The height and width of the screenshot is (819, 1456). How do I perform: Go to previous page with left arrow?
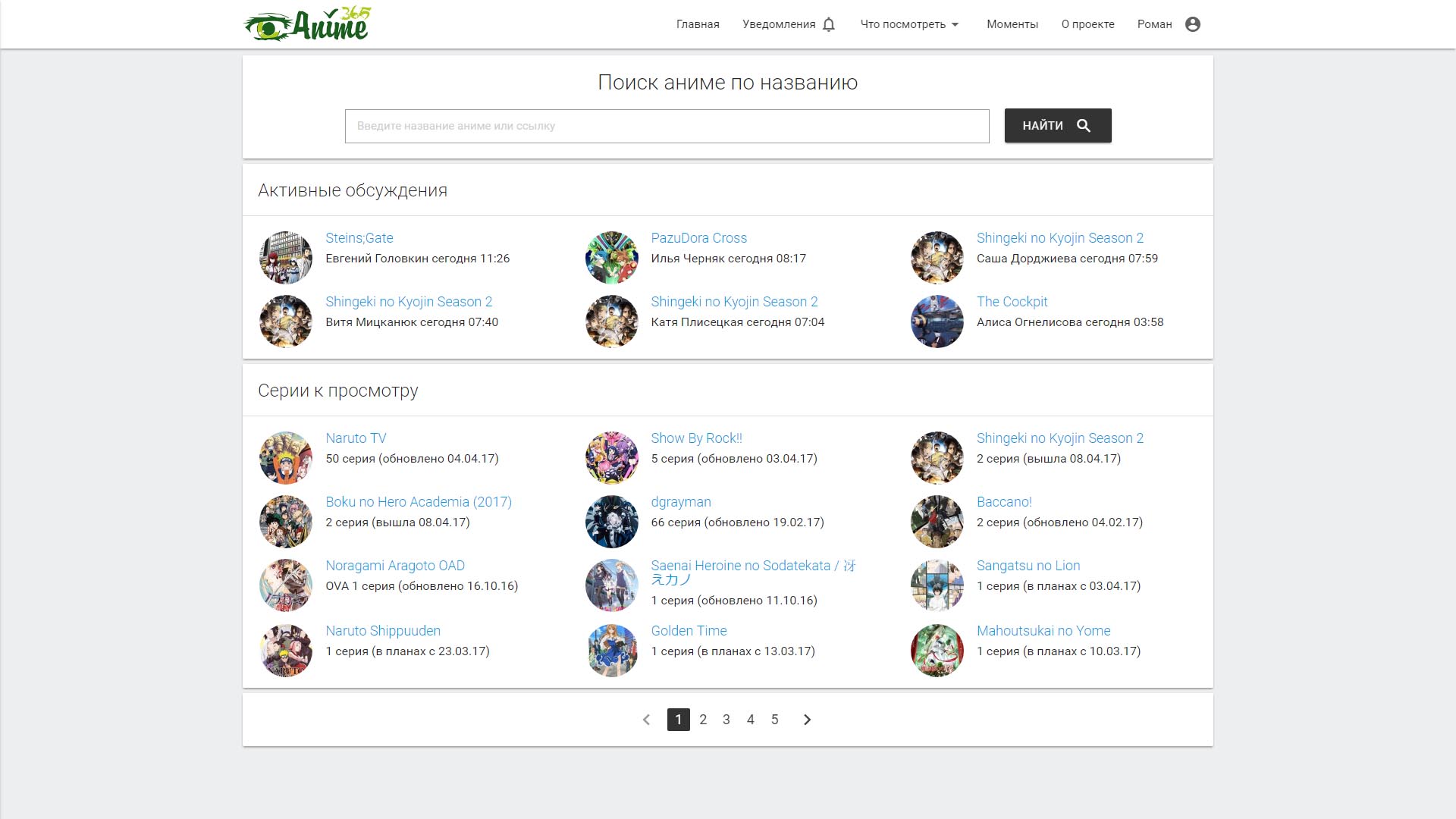(646, 720)
